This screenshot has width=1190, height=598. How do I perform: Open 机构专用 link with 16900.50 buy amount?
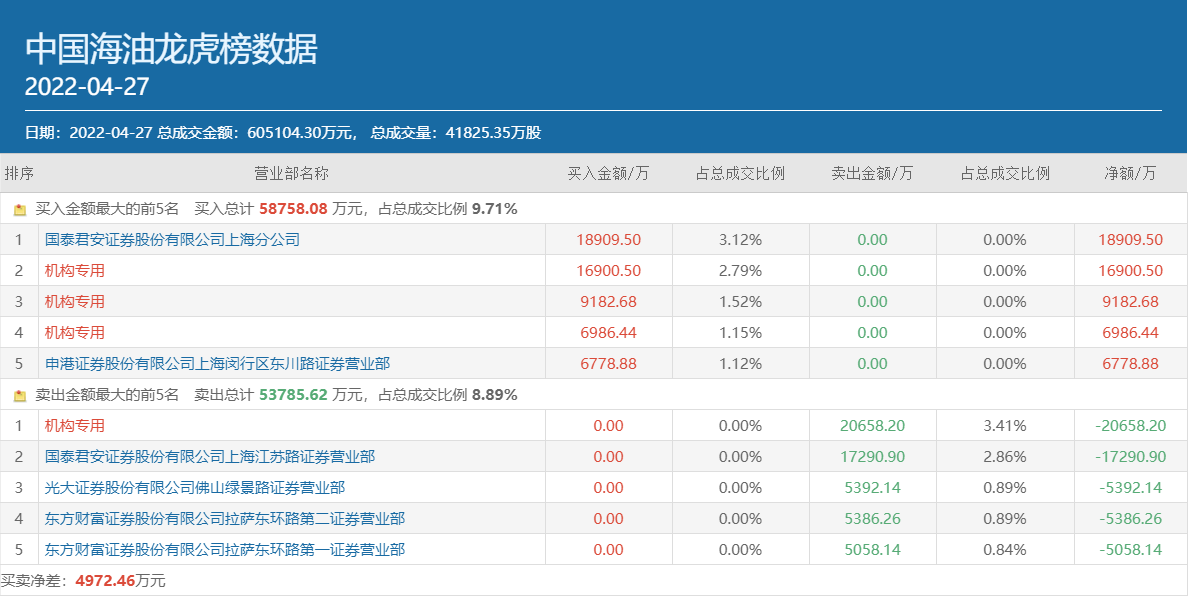pyautogui.click(x=74, y=271)
